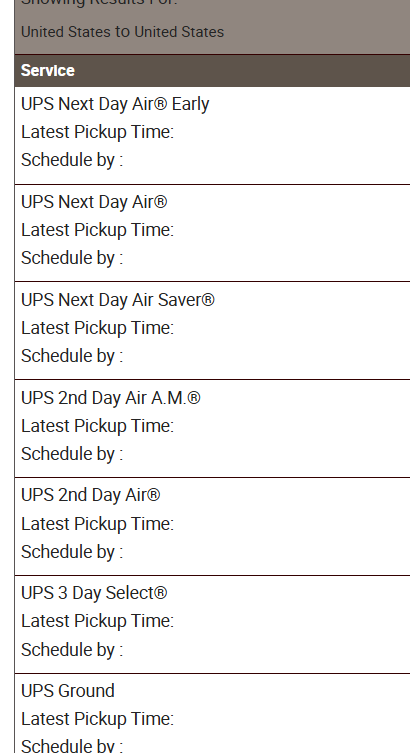Click the Service column header
410x753 pixels.
48,71
